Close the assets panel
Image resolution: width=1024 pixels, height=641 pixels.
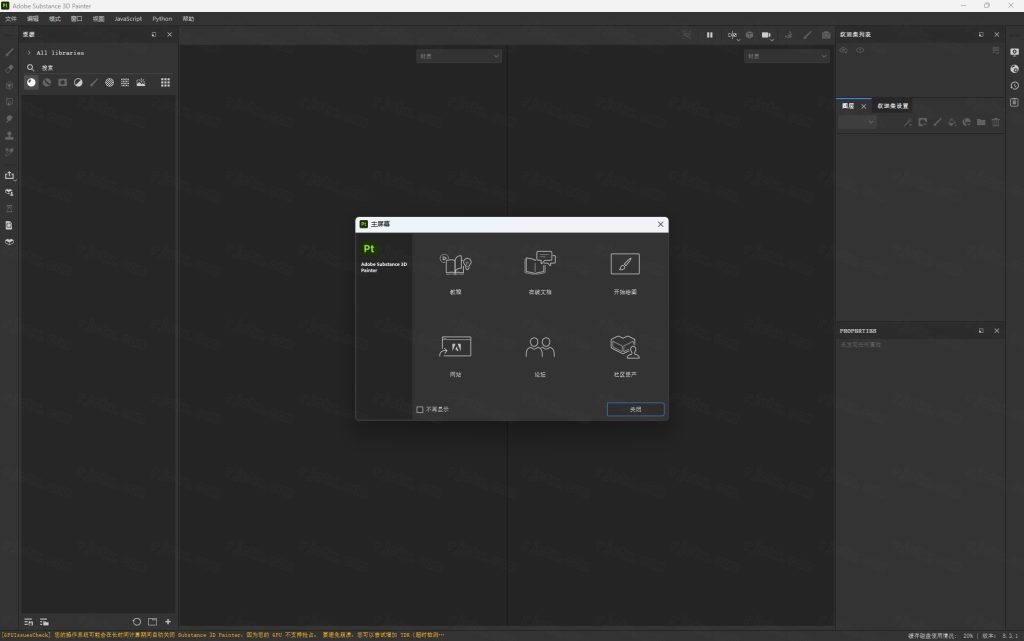170,35
